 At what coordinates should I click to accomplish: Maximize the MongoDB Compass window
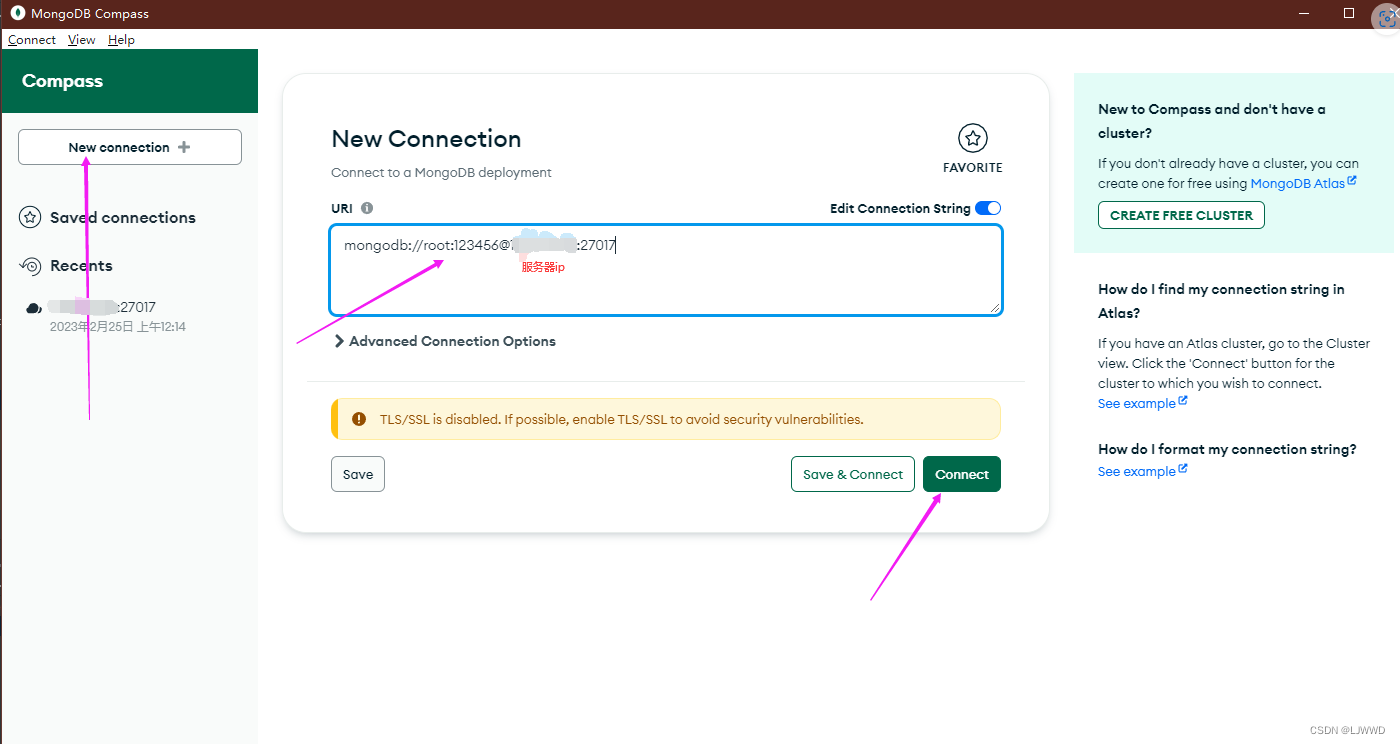[x=1349, y=14]
